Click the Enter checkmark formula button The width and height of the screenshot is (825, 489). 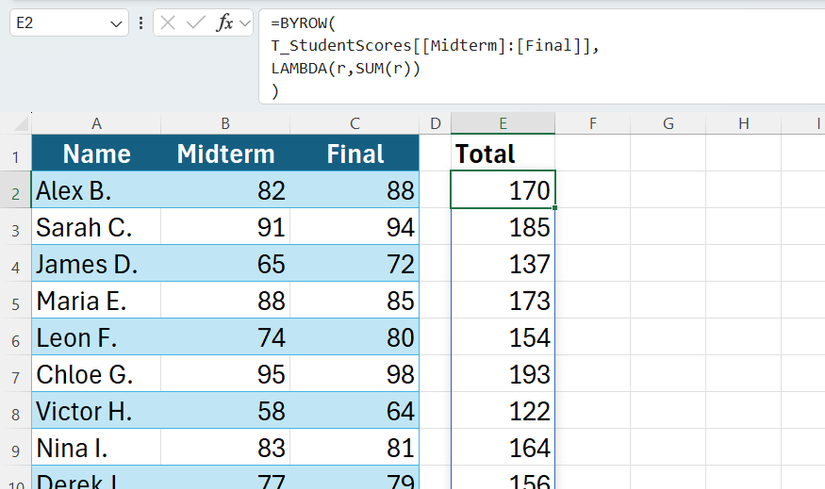click(x=197, y=22)
